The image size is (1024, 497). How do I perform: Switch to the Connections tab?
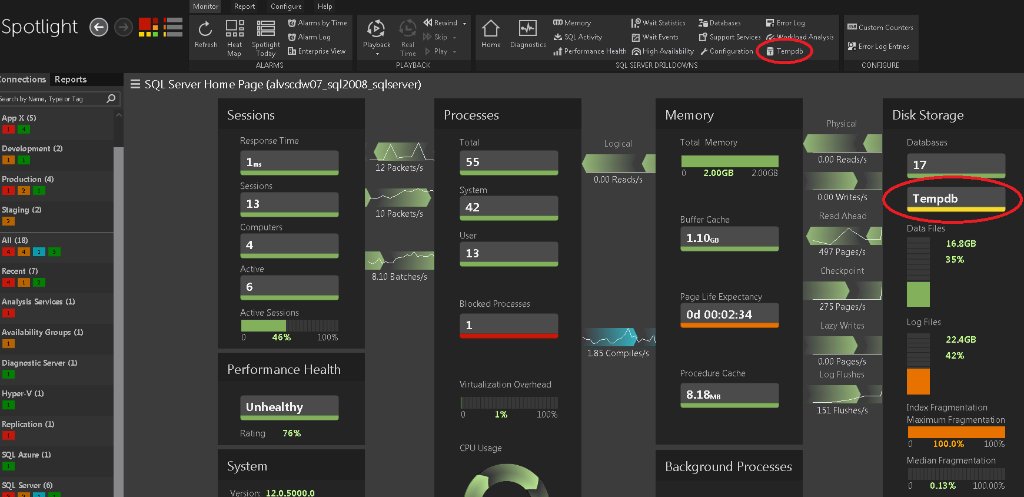(x=24, y=80)
